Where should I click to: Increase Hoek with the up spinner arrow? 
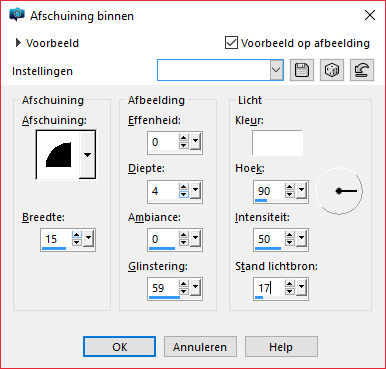tap(290, 187)
